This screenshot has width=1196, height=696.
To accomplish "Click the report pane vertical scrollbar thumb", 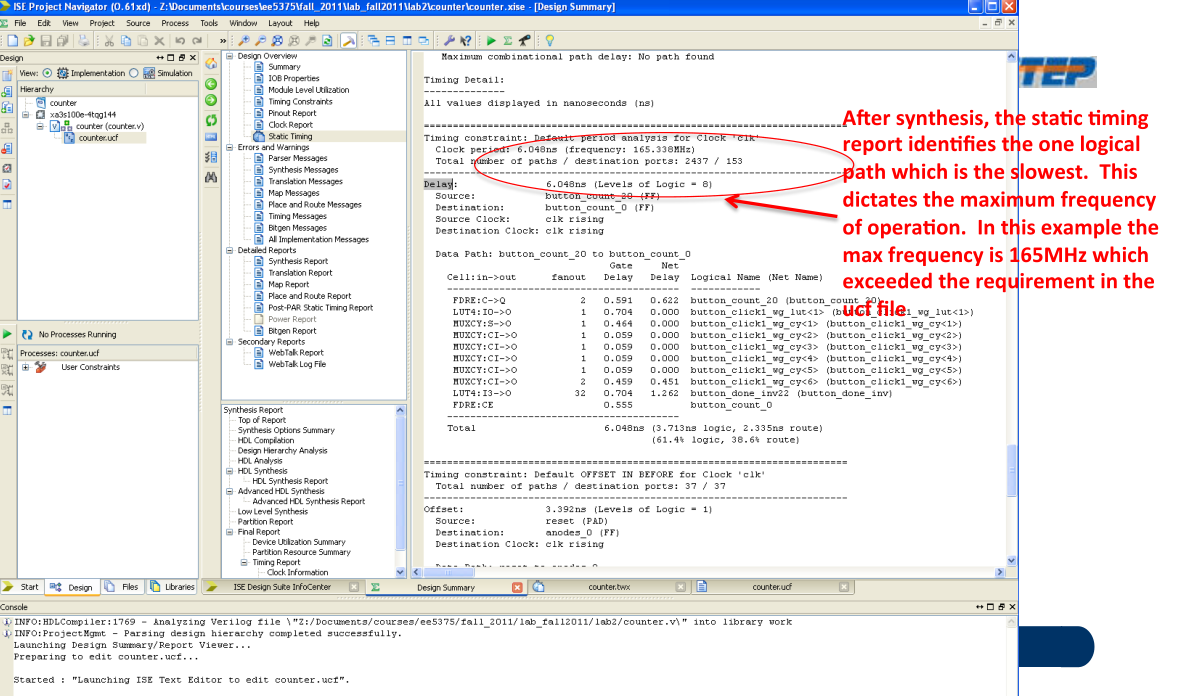I will [1011, 470].
